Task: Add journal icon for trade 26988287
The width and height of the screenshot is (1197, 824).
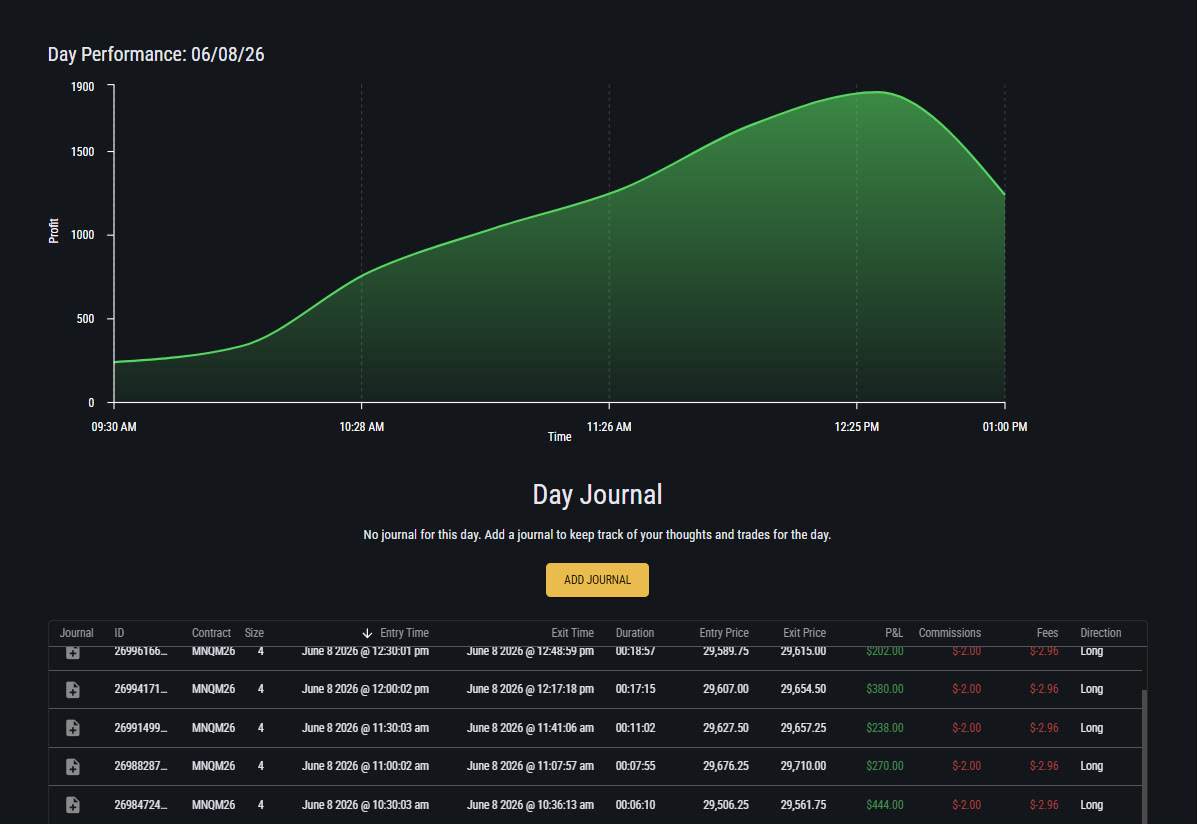Action: [x=73, y=766]
